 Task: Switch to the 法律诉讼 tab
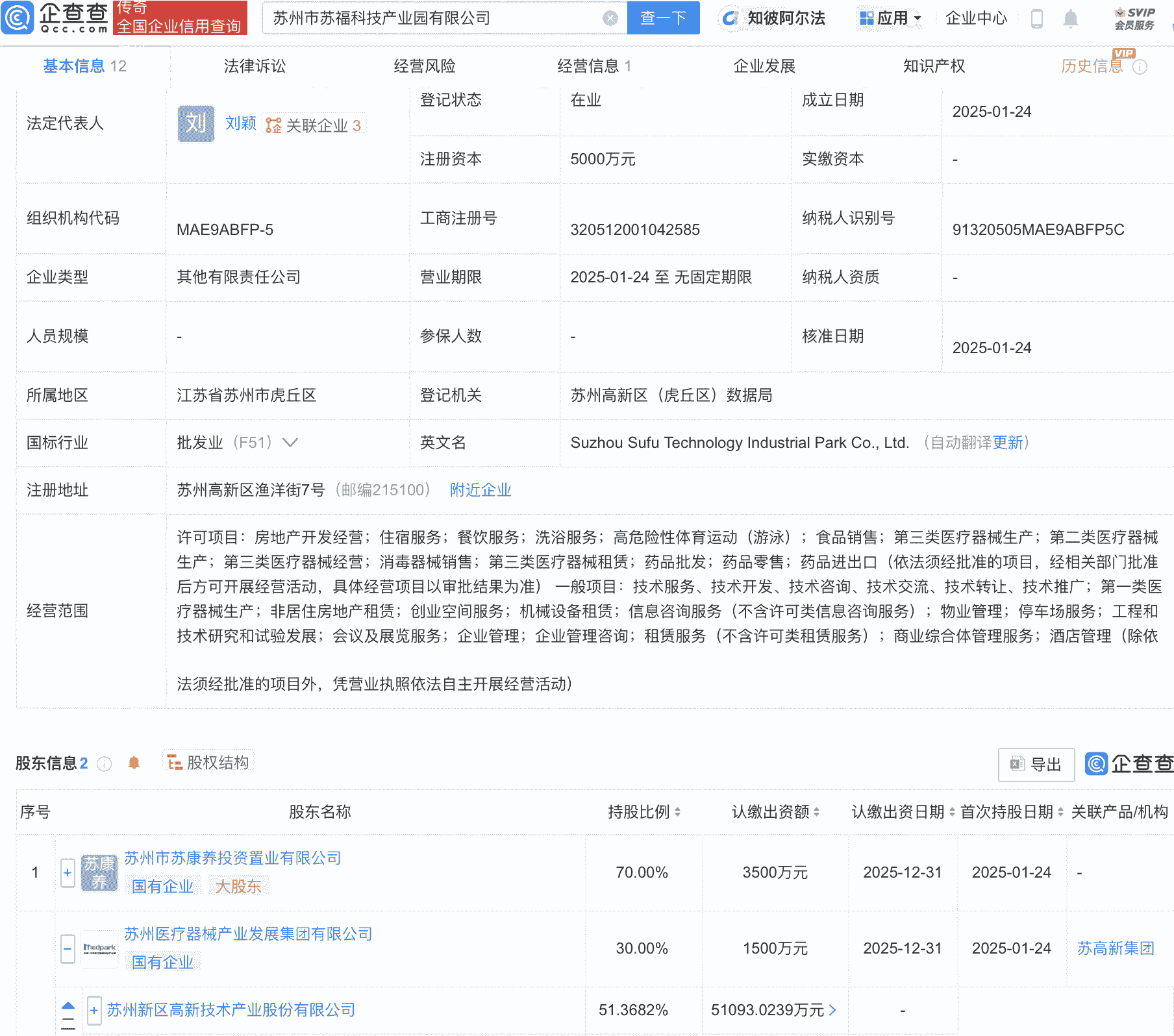coord(254,65)
